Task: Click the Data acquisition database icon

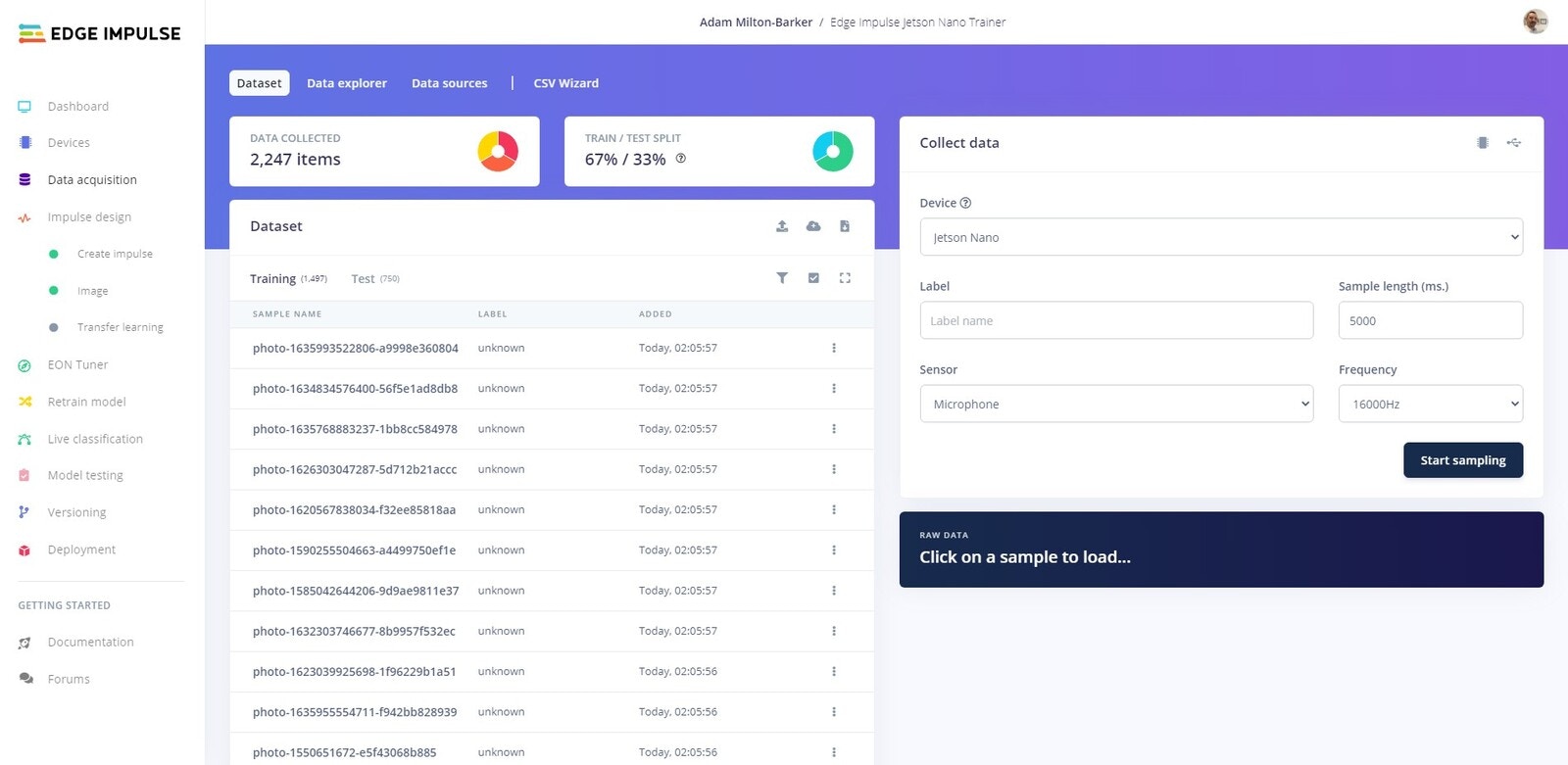Action: pyautogui.click(x=24, y=180)
